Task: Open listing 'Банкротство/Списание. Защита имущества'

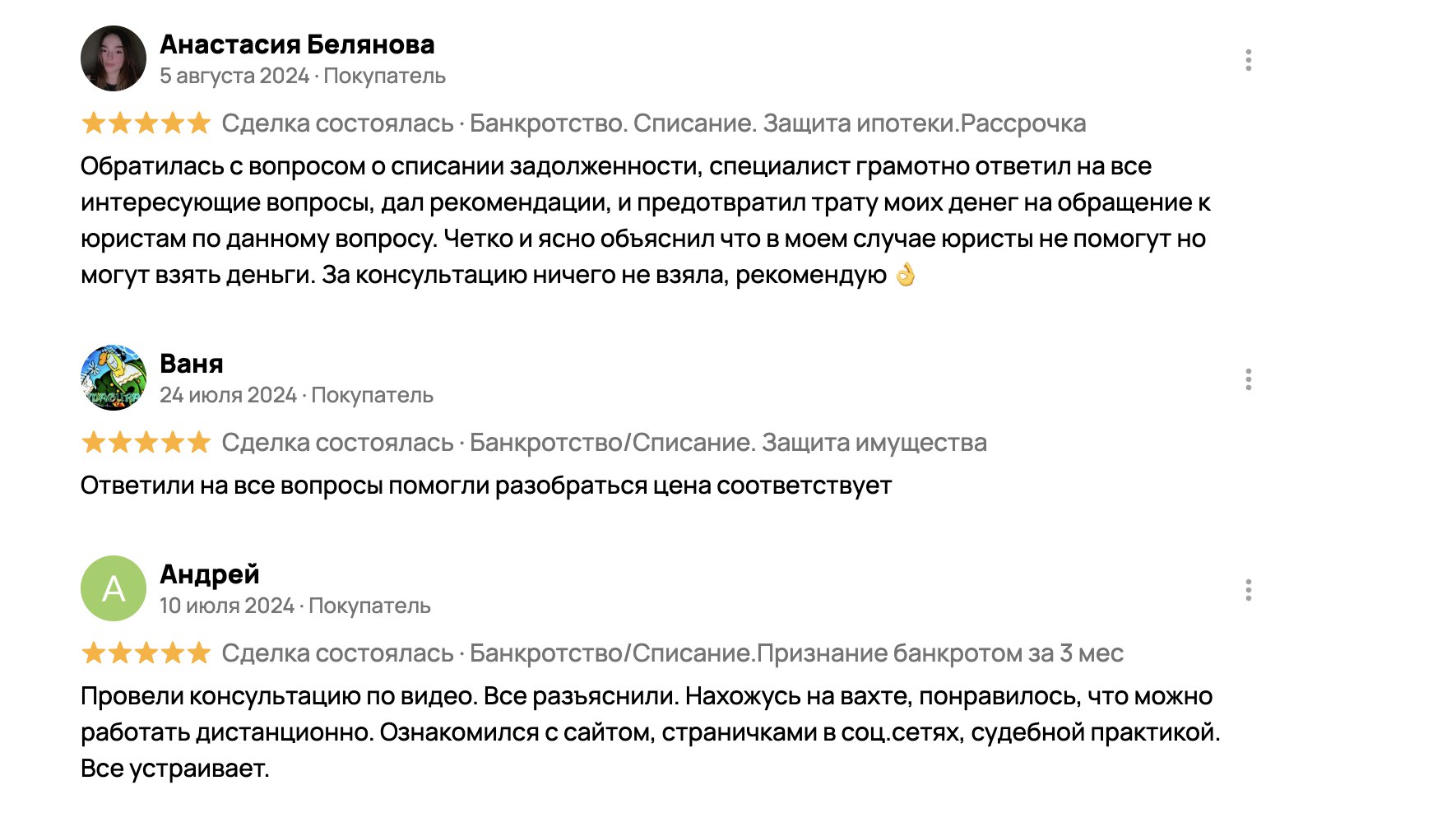Action: point(728,443)
